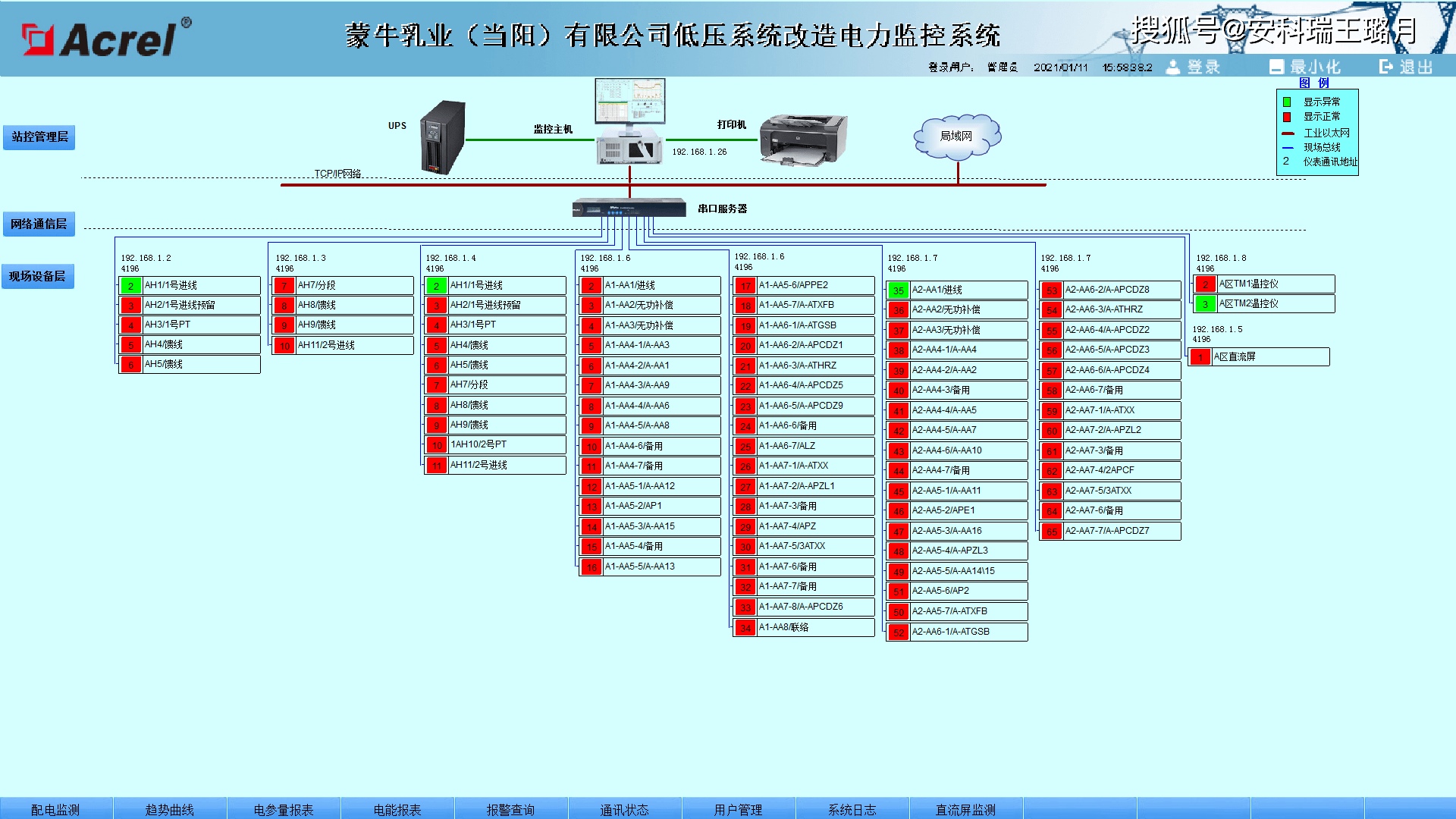This screenshot has height=819, width=1456.
Task: Click red status box 53 for A2-AA6-2/A-APCDZ8
Action: [1052, 290]
